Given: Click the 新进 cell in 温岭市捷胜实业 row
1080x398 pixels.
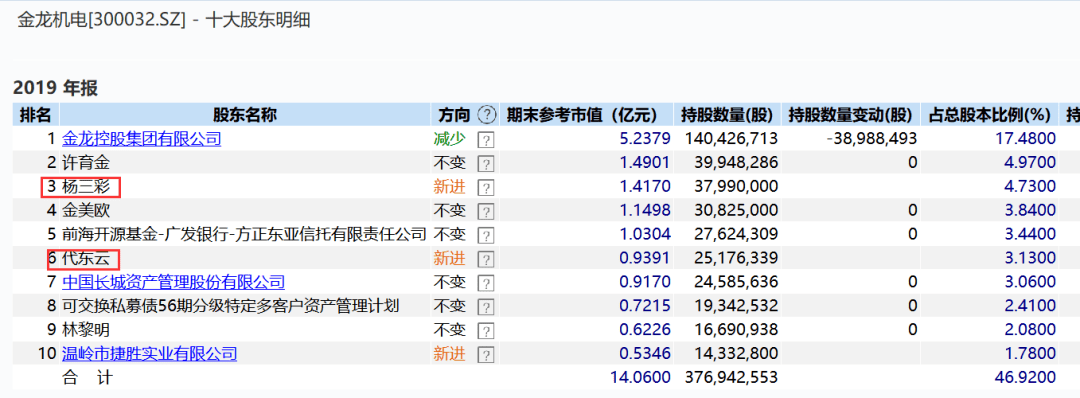Looking at the screenshot, I should (449, 354).
